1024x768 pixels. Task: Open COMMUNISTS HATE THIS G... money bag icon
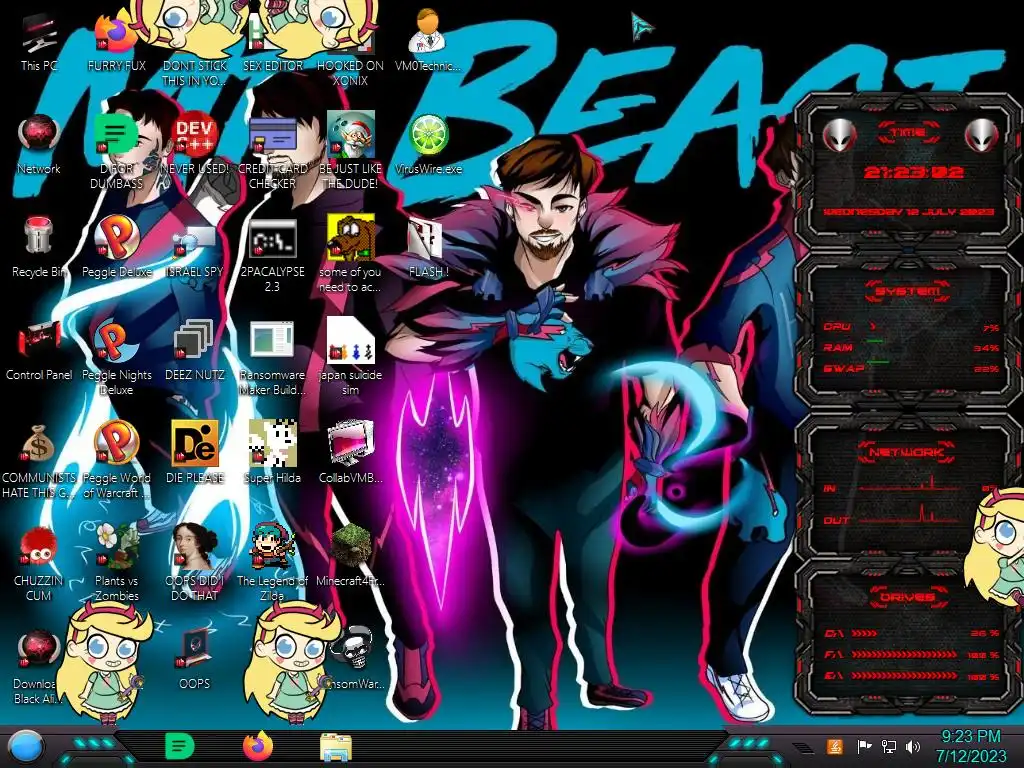[38, 444]
